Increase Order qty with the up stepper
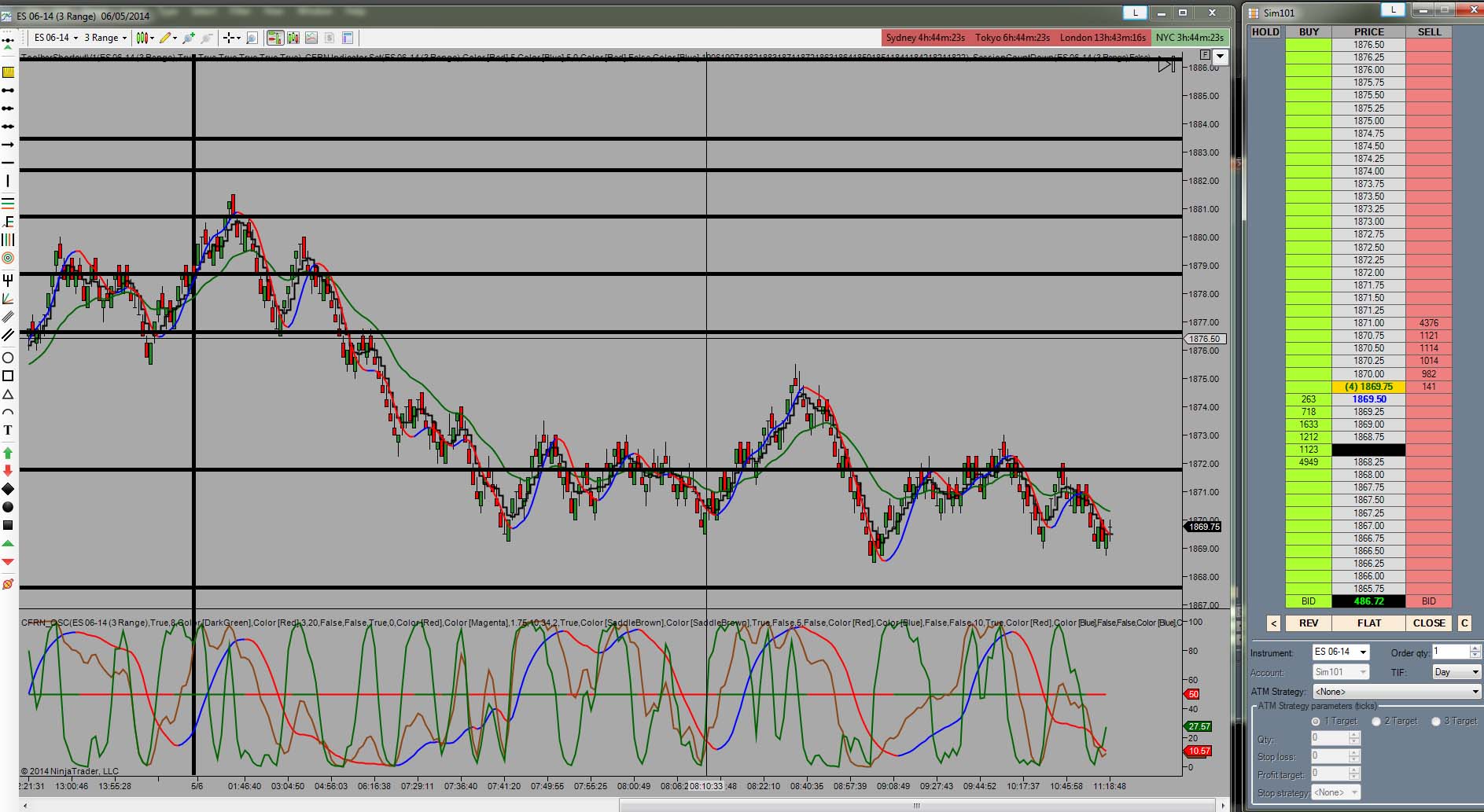This screenshot has height=812, width=1484. pyautogui.click(x=1475, y=648)
